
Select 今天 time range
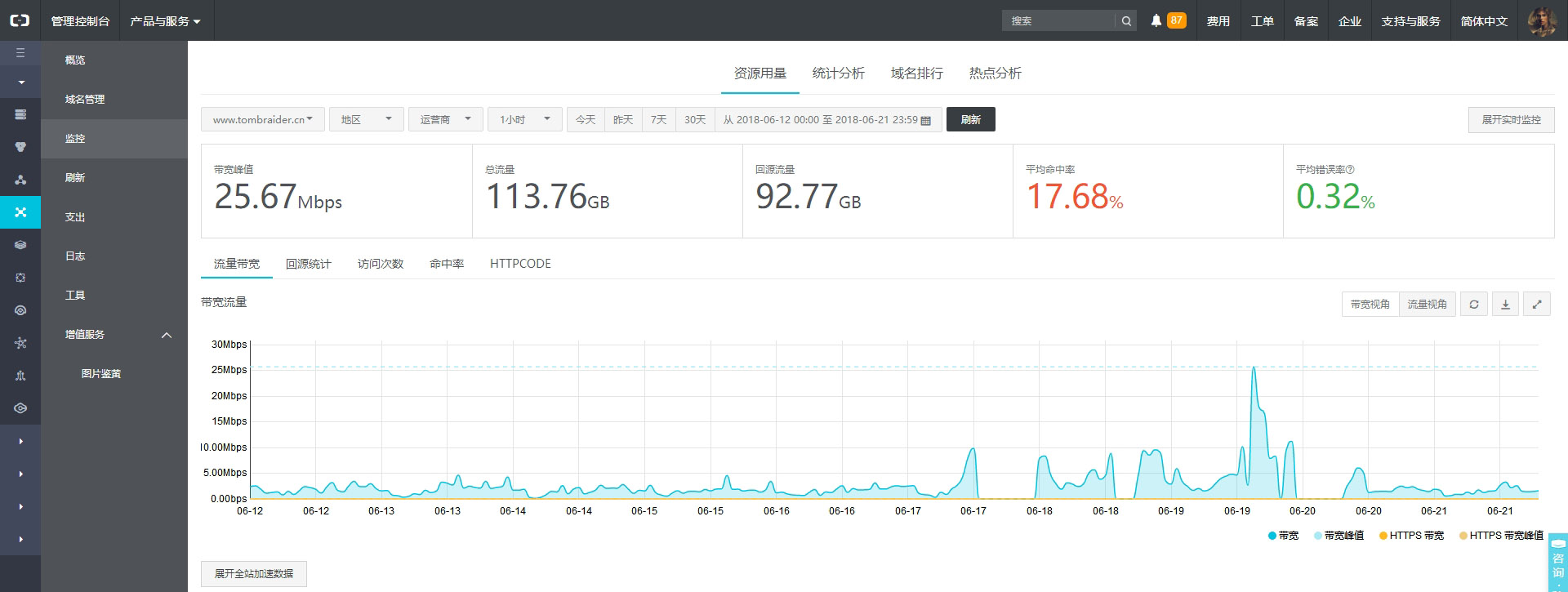point(586,119)
